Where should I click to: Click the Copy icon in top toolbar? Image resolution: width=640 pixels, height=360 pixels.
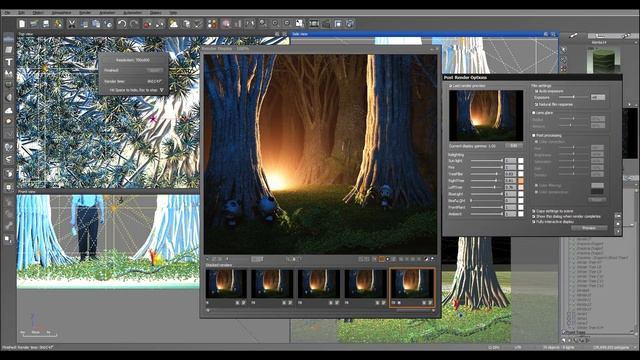(x=84, y=24)
